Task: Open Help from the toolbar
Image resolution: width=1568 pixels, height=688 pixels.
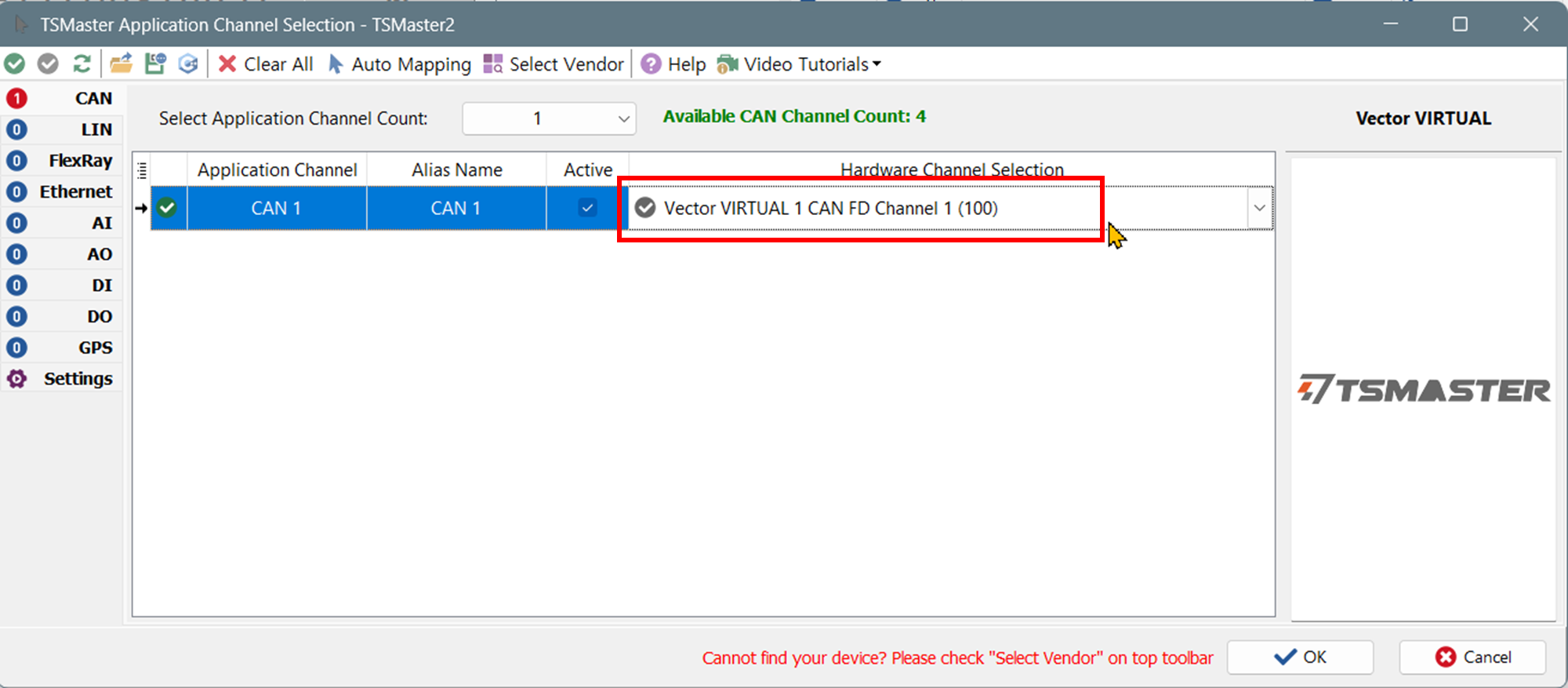Action: 674,64
